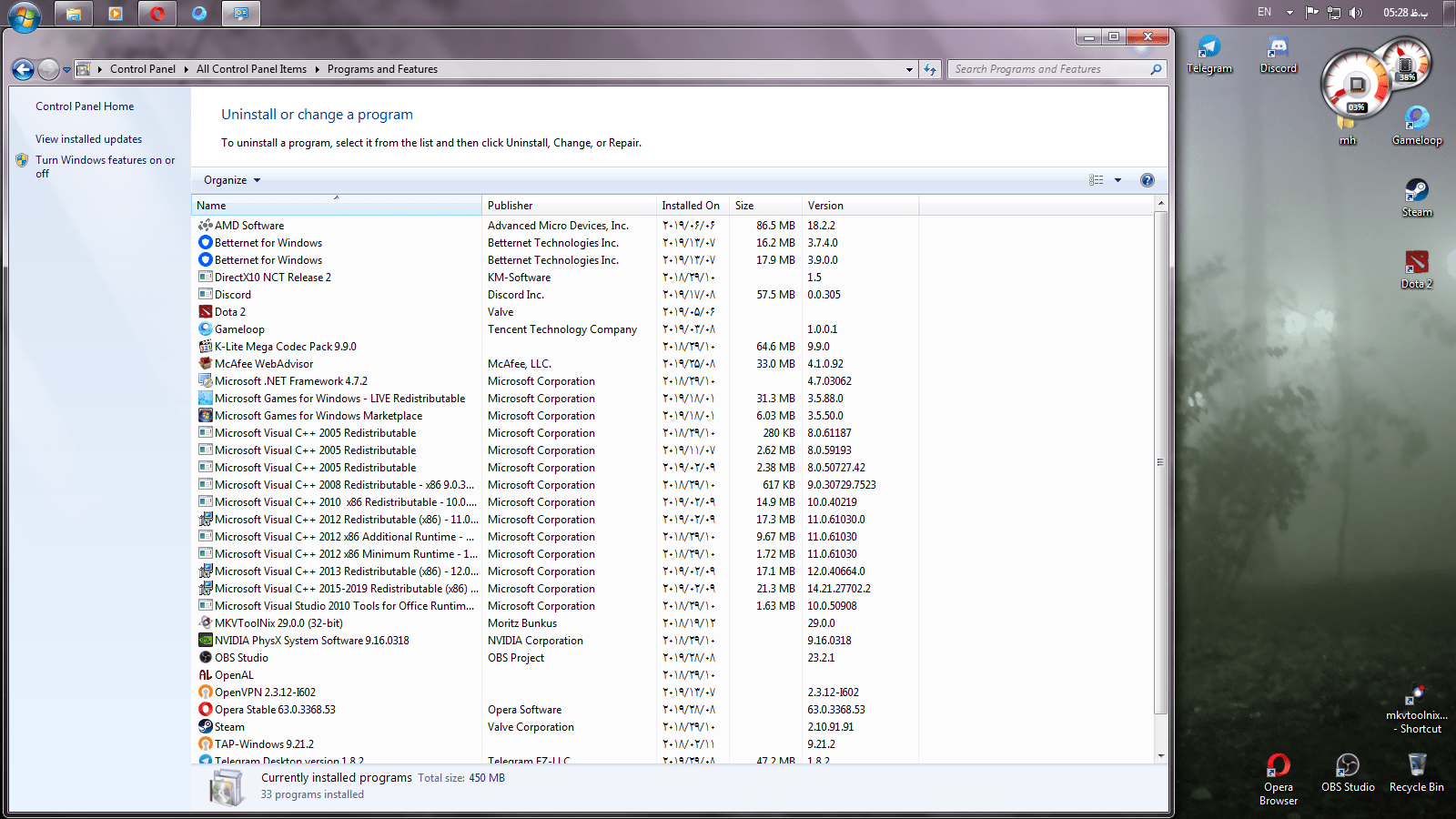Open the Help icon in Programs and Features
The width and height of the screenshot is (1456, 819).
tap(1148, 180)
